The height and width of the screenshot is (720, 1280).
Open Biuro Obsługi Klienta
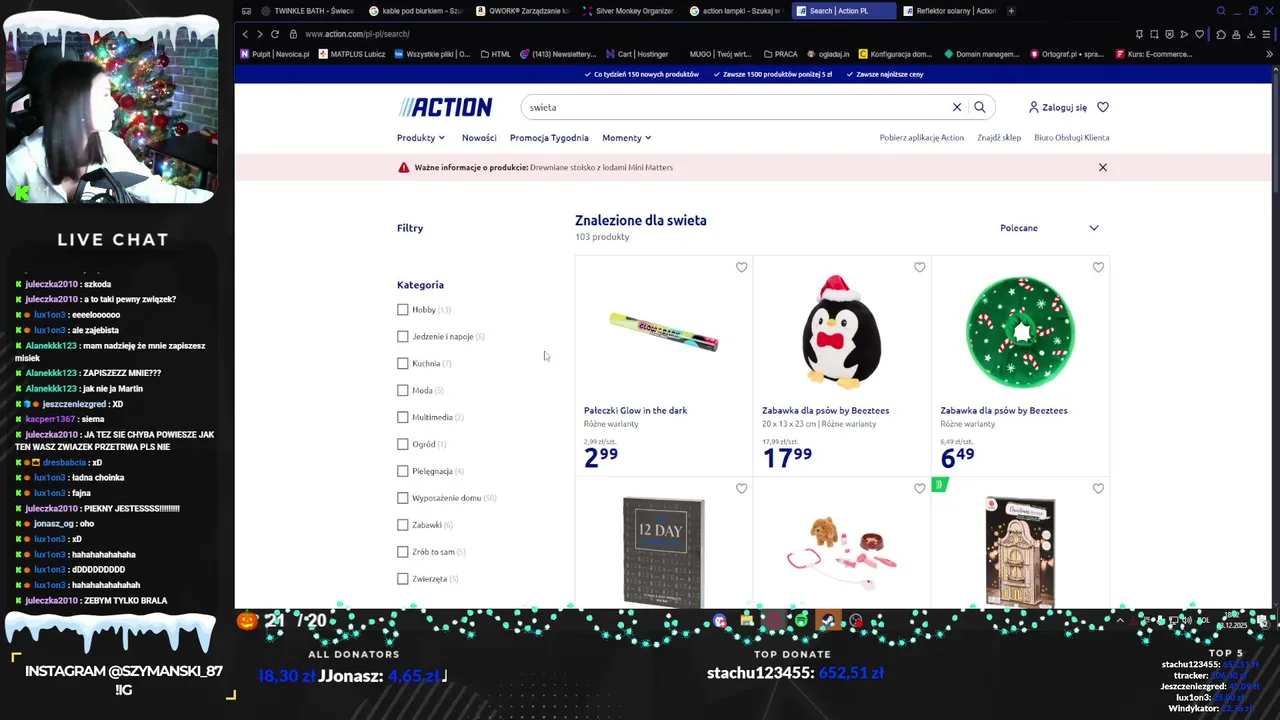(1072, 138)
